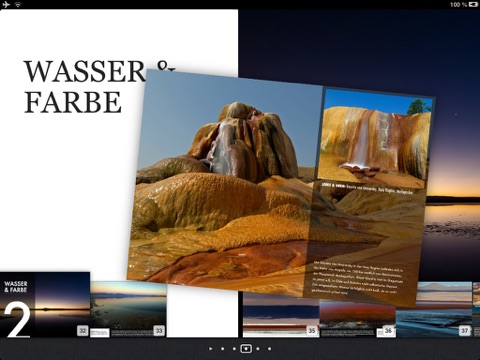Viewport: 480px width, 360px height.
Task: Open page 33 thumbnail
Action: pyautogui.click(x=128, y=309)
